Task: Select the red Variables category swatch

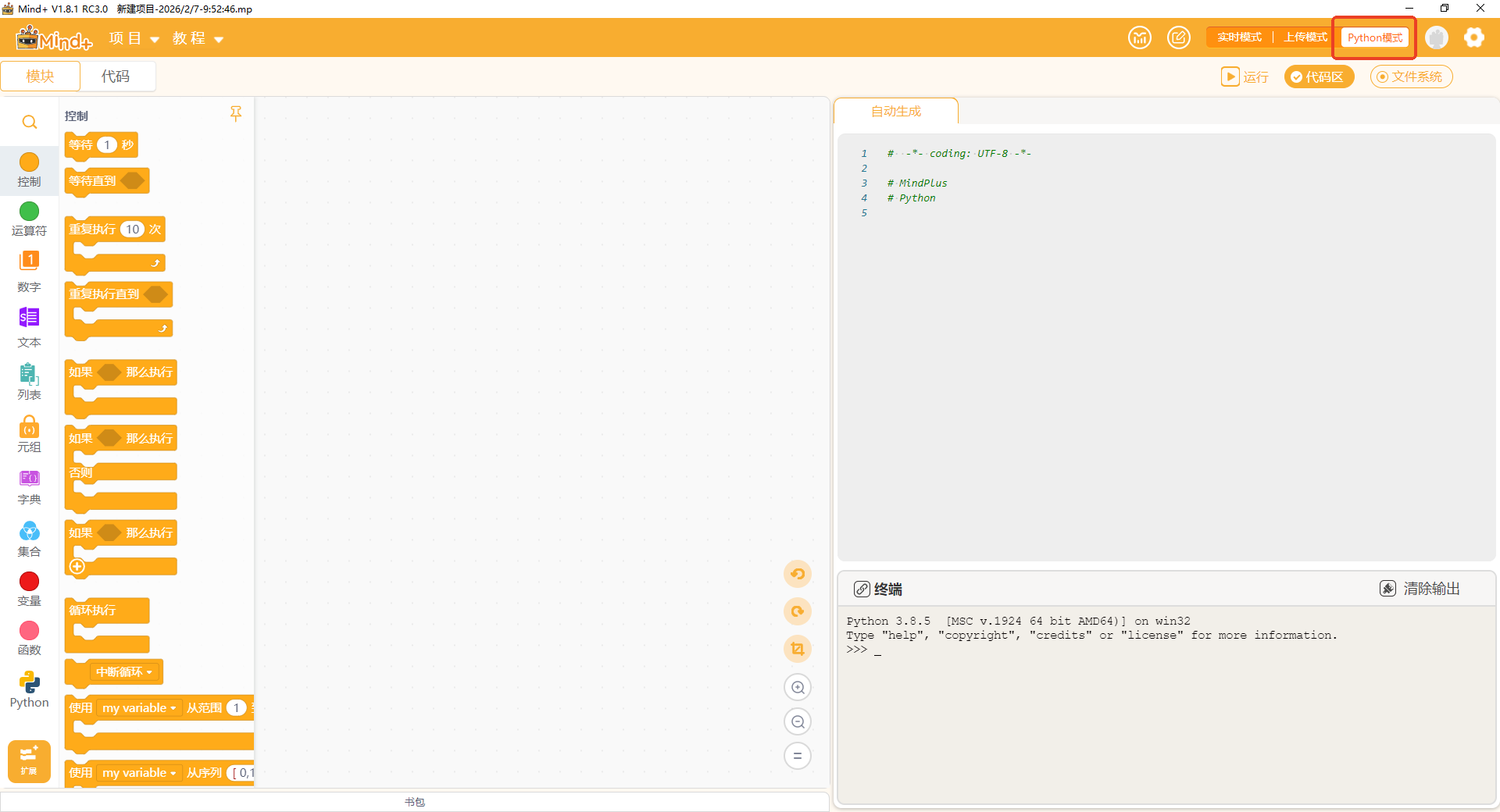Action: pos(29,582)
